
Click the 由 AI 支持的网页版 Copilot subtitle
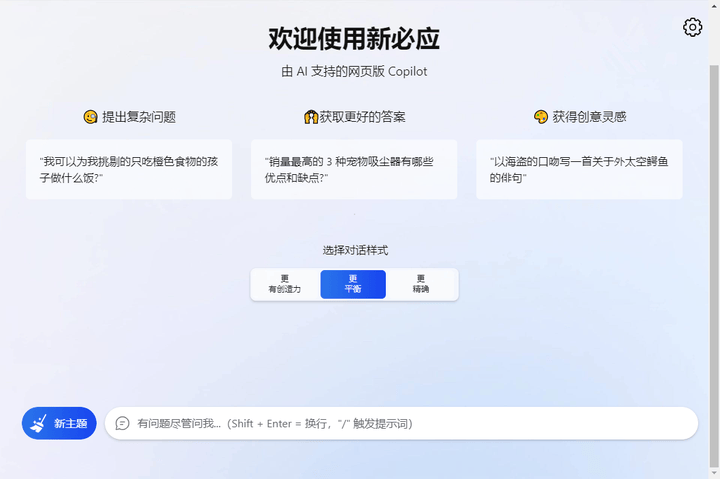(x=354, y=72)
